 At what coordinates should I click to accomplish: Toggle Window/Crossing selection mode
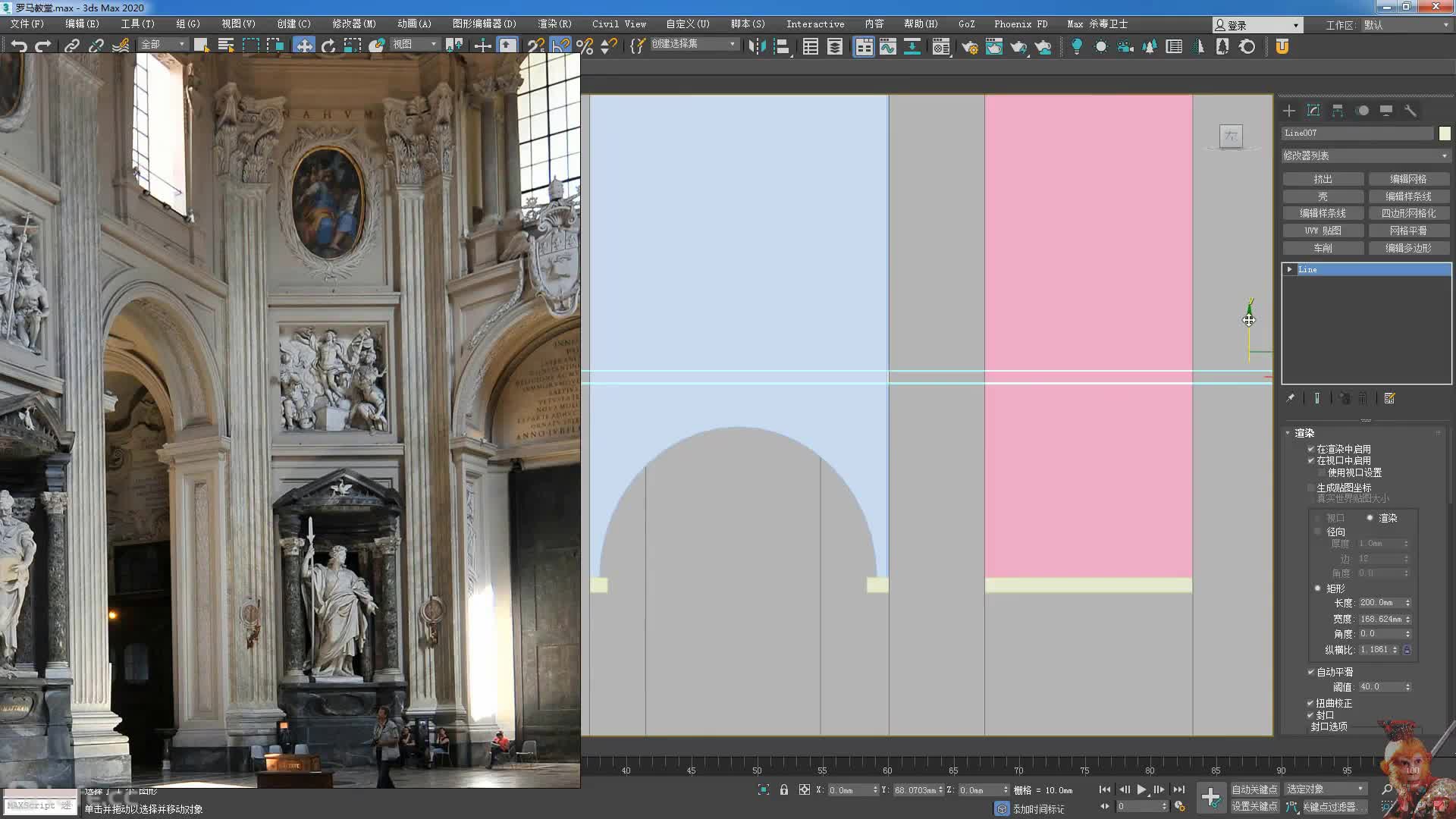click(275, 45)
